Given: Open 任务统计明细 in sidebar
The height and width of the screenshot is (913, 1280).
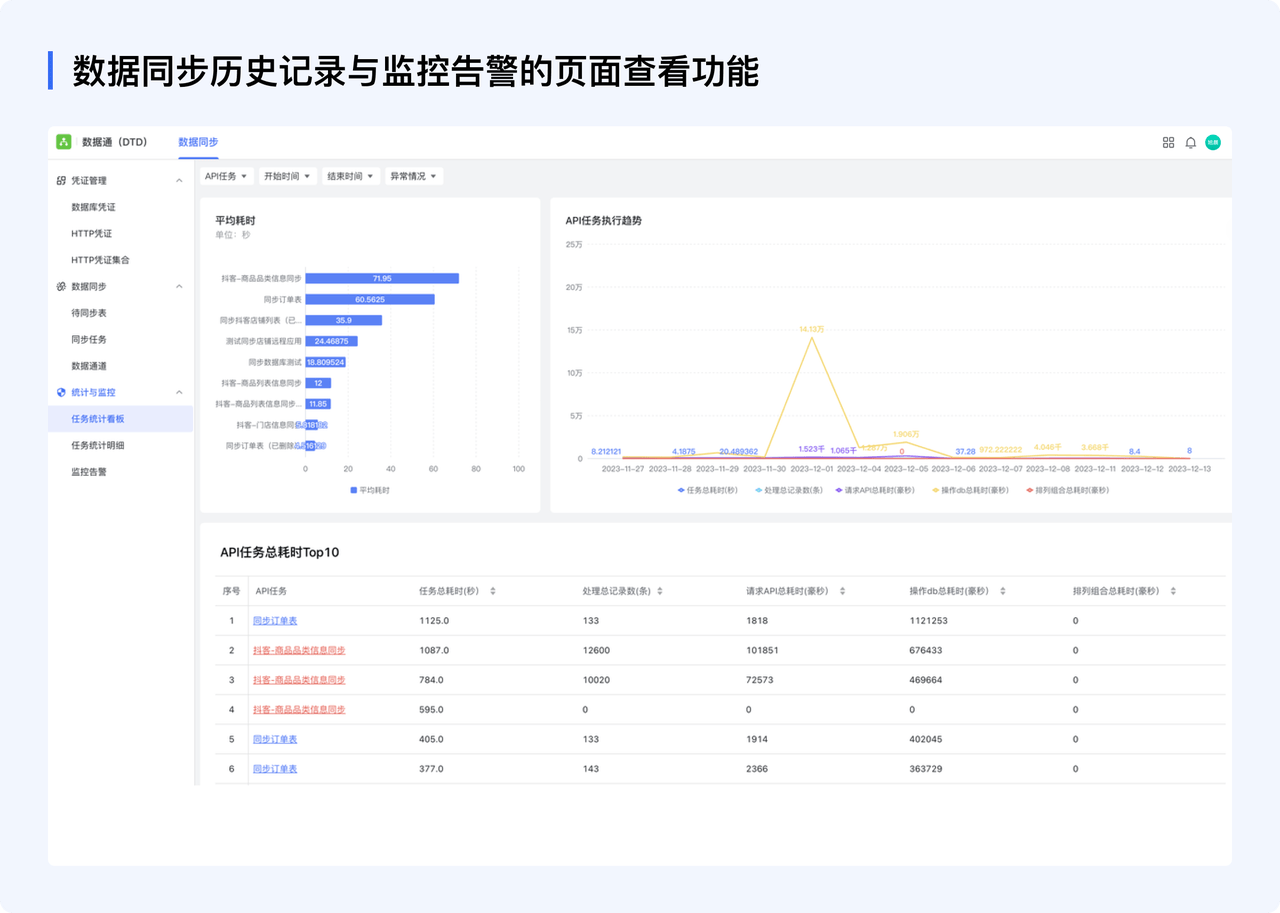Looking at the screenshot, I should tap(98, 445).
